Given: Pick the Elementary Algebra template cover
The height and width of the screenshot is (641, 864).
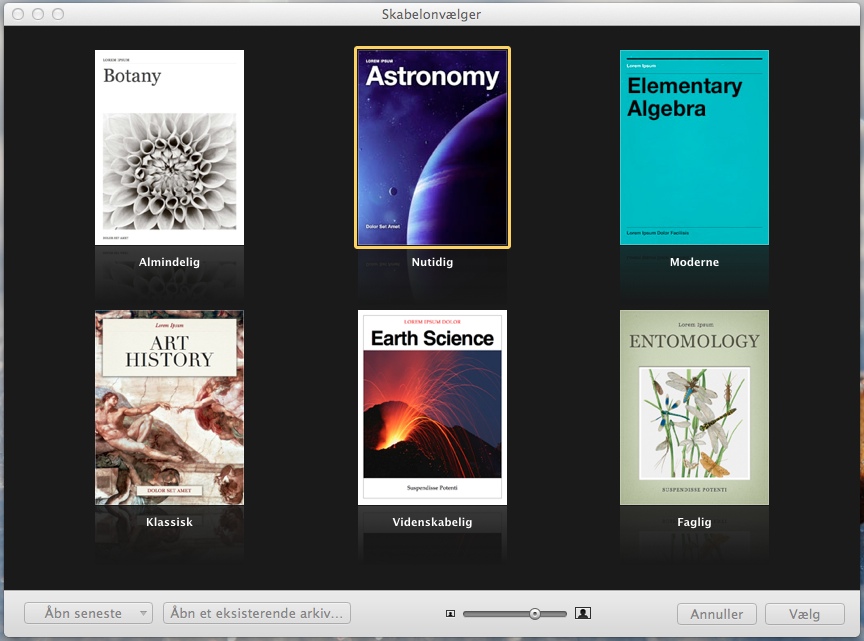Looking at the screenshot, I should tap(694, 147).
